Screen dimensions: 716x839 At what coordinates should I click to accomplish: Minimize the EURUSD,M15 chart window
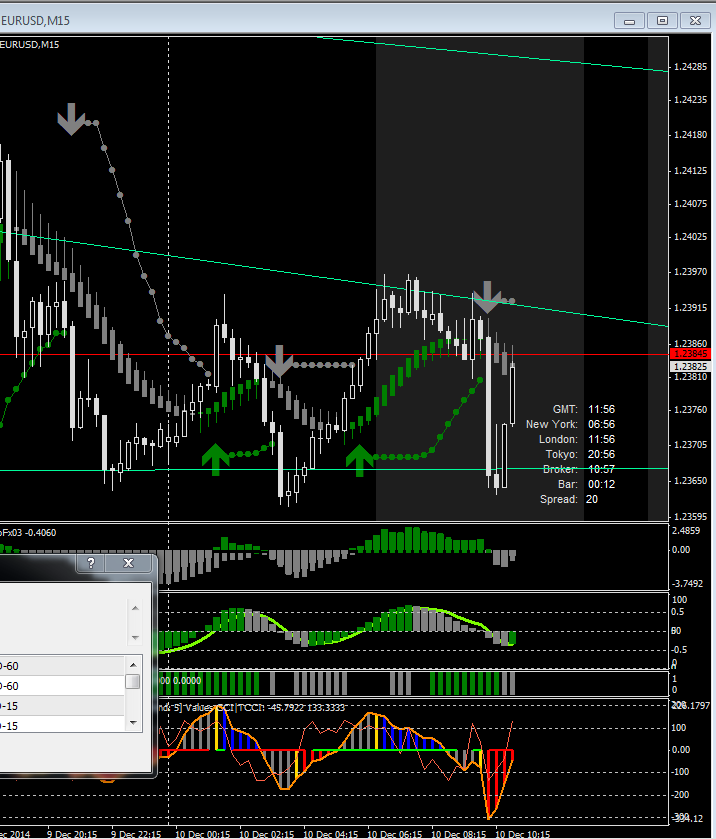pyautogui.click(x=627, y=19)
